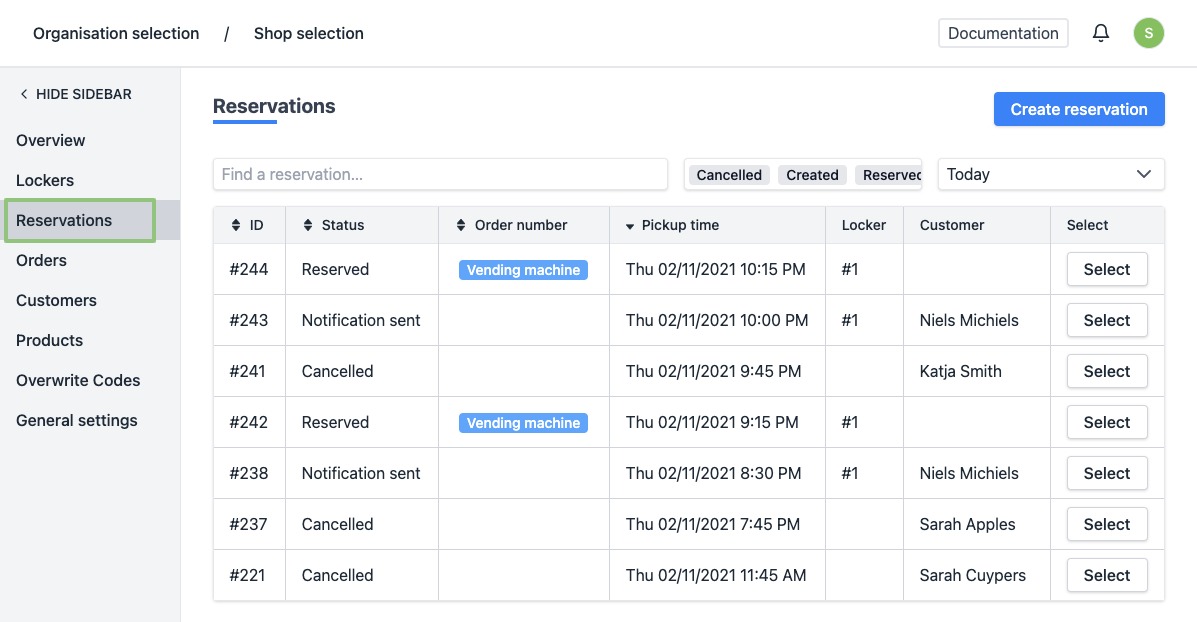
Task: Open the user avatar "S" menu
Action: [1148, 33]
